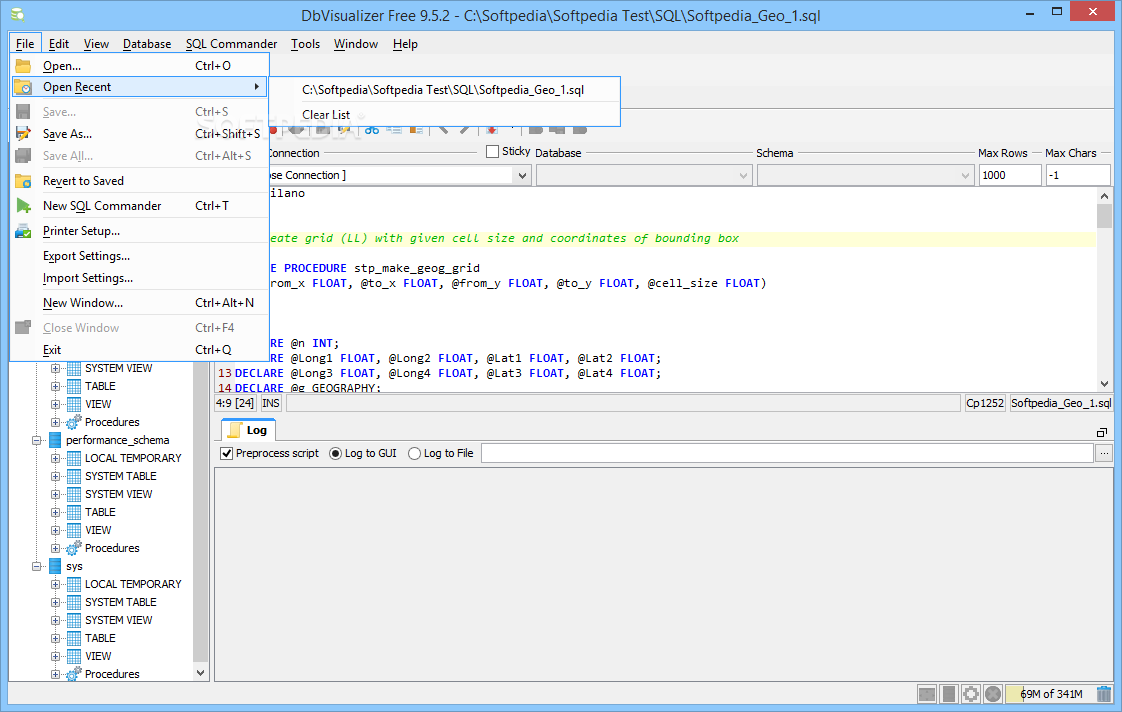Toggle the Sticky checkbox

pos(492,152)
